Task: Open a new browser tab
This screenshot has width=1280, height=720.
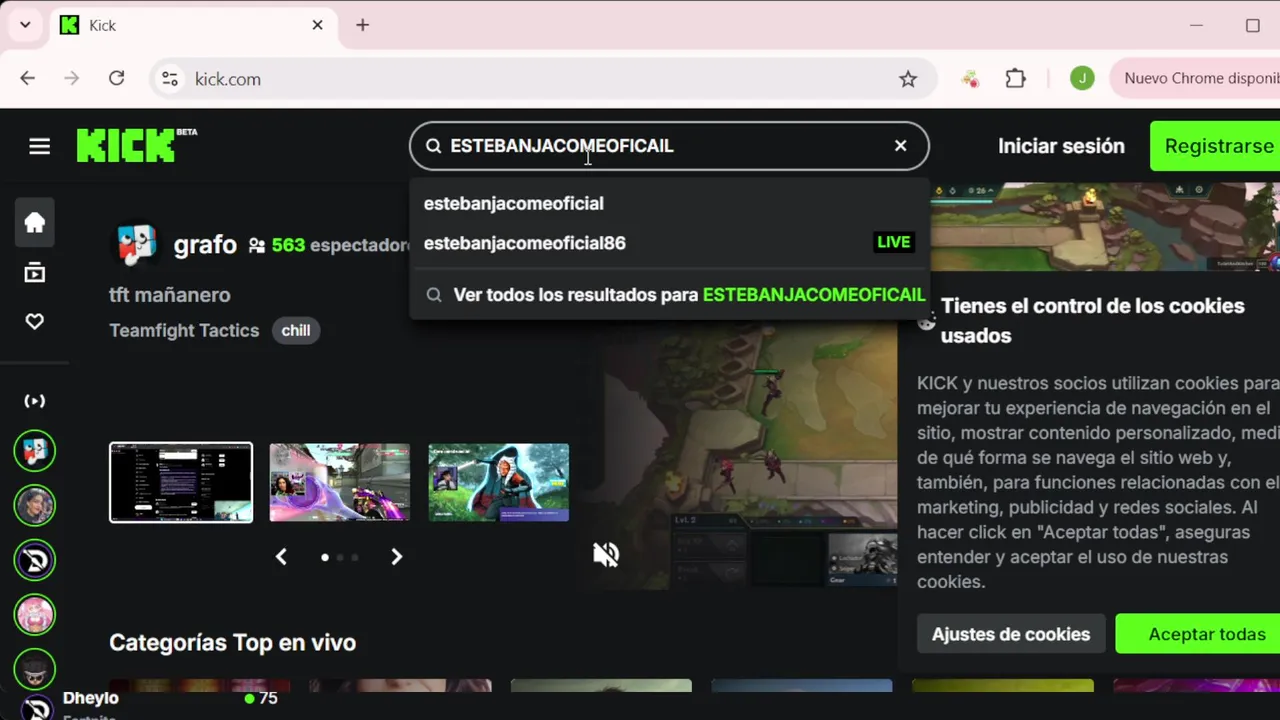Action: pyautogui.click(x=363, y=25)
